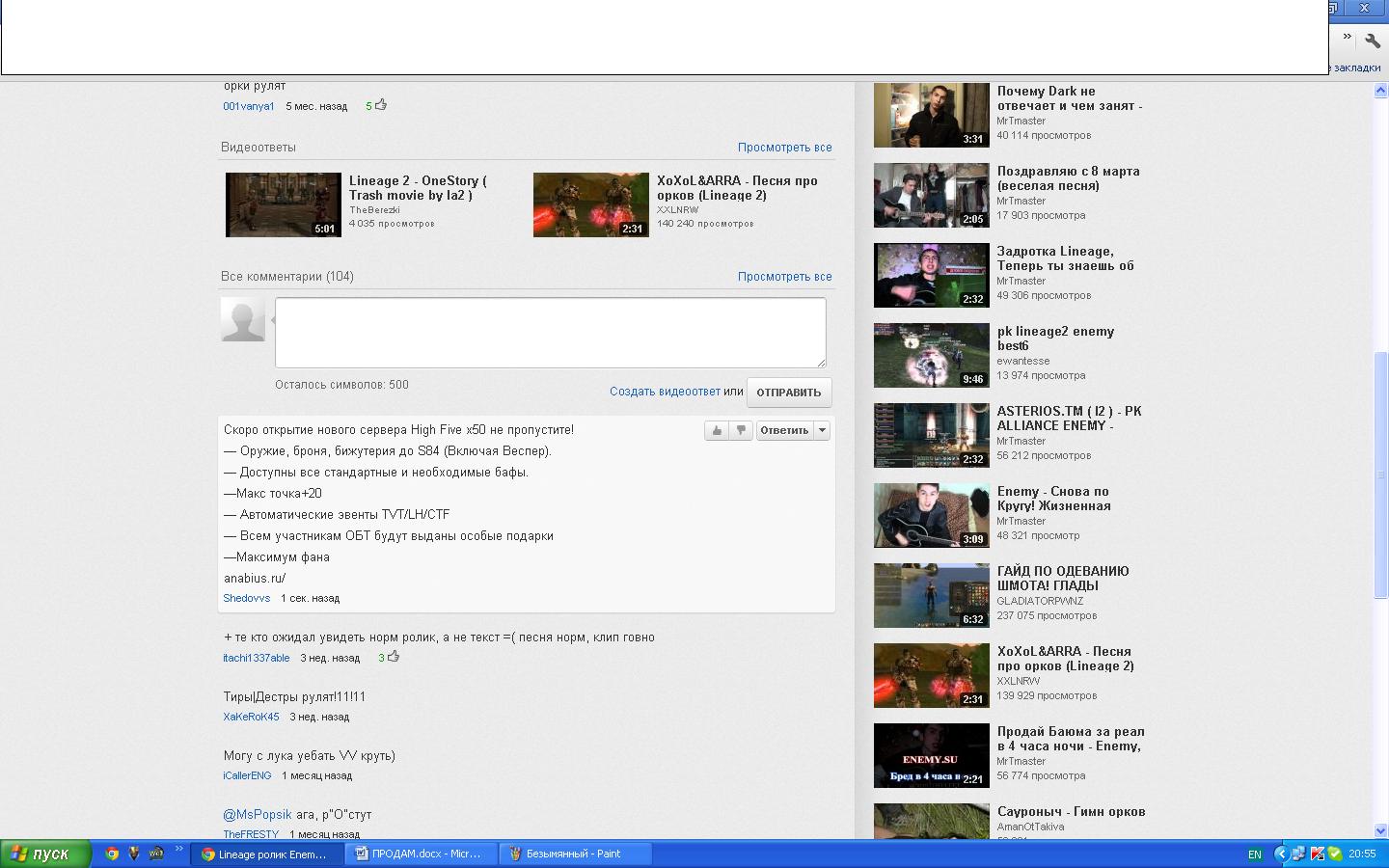Visit 001vanya1 user profile
The width and height of the screenshot is (1389, 868).
tap(249, 106)
